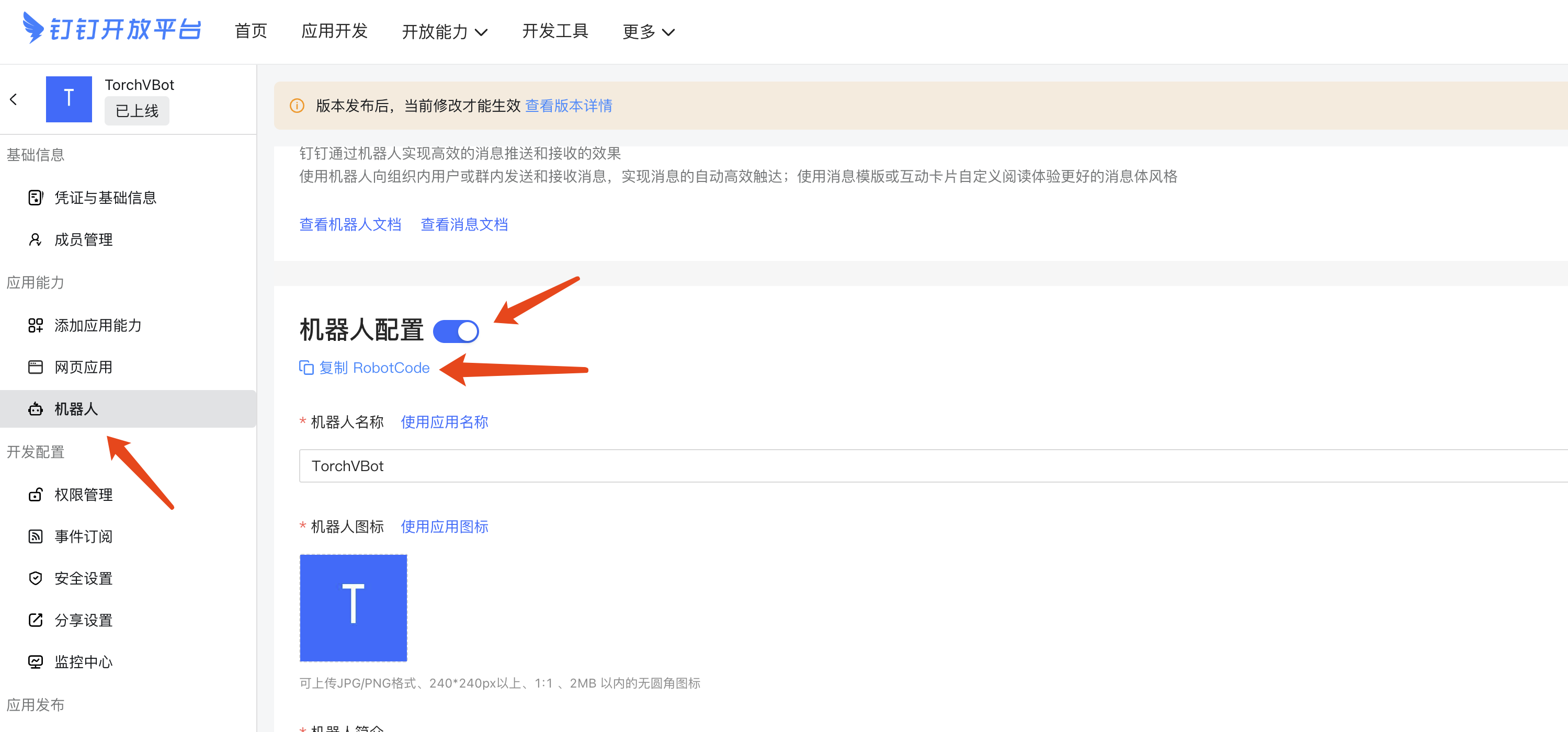Click the 机器人配置 heading text
The height and width of the screenshot is (732, 1568).
coord(361,330)
